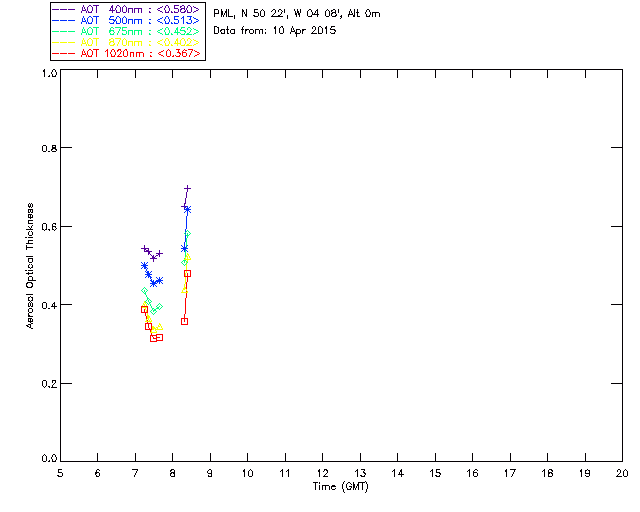Click the 'Time (GMT)' axis title
Viewport: 640px width, 512px height.
click(341, 487)
